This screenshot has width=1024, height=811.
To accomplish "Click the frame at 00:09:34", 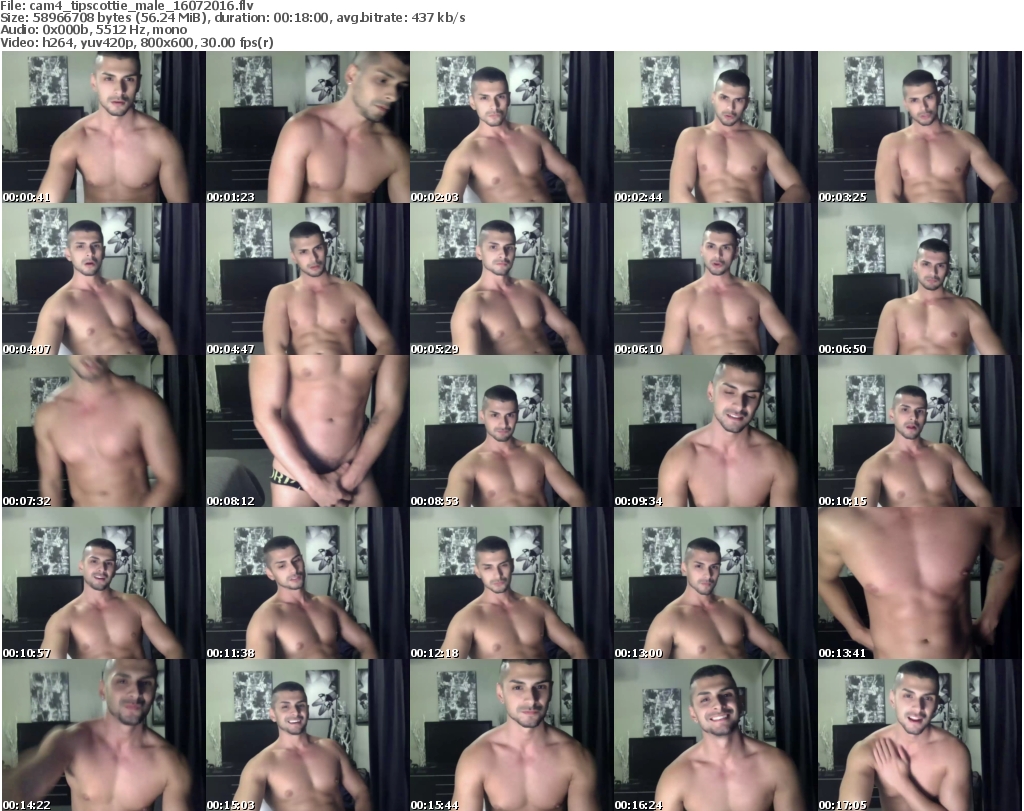I will 715,432.
